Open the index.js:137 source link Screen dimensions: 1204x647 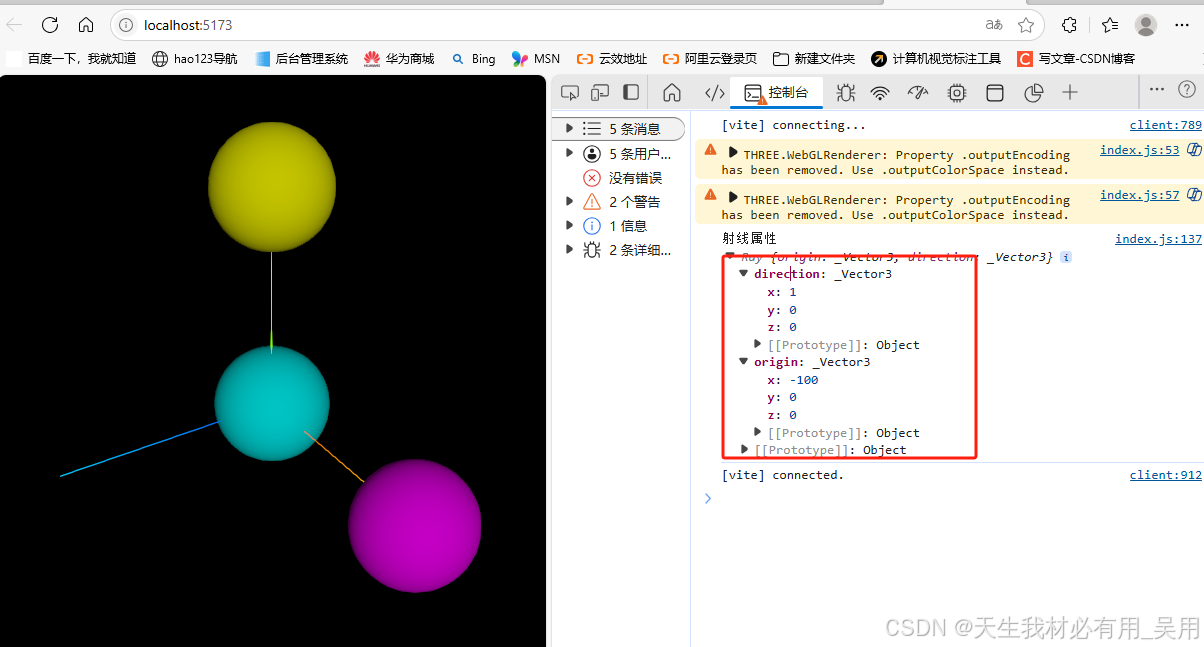(x=1158, y=239)
